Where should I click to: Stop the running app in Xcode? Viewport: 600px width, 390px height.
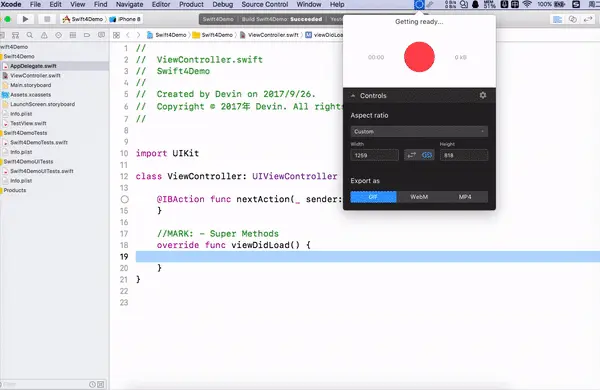(47, 19)
